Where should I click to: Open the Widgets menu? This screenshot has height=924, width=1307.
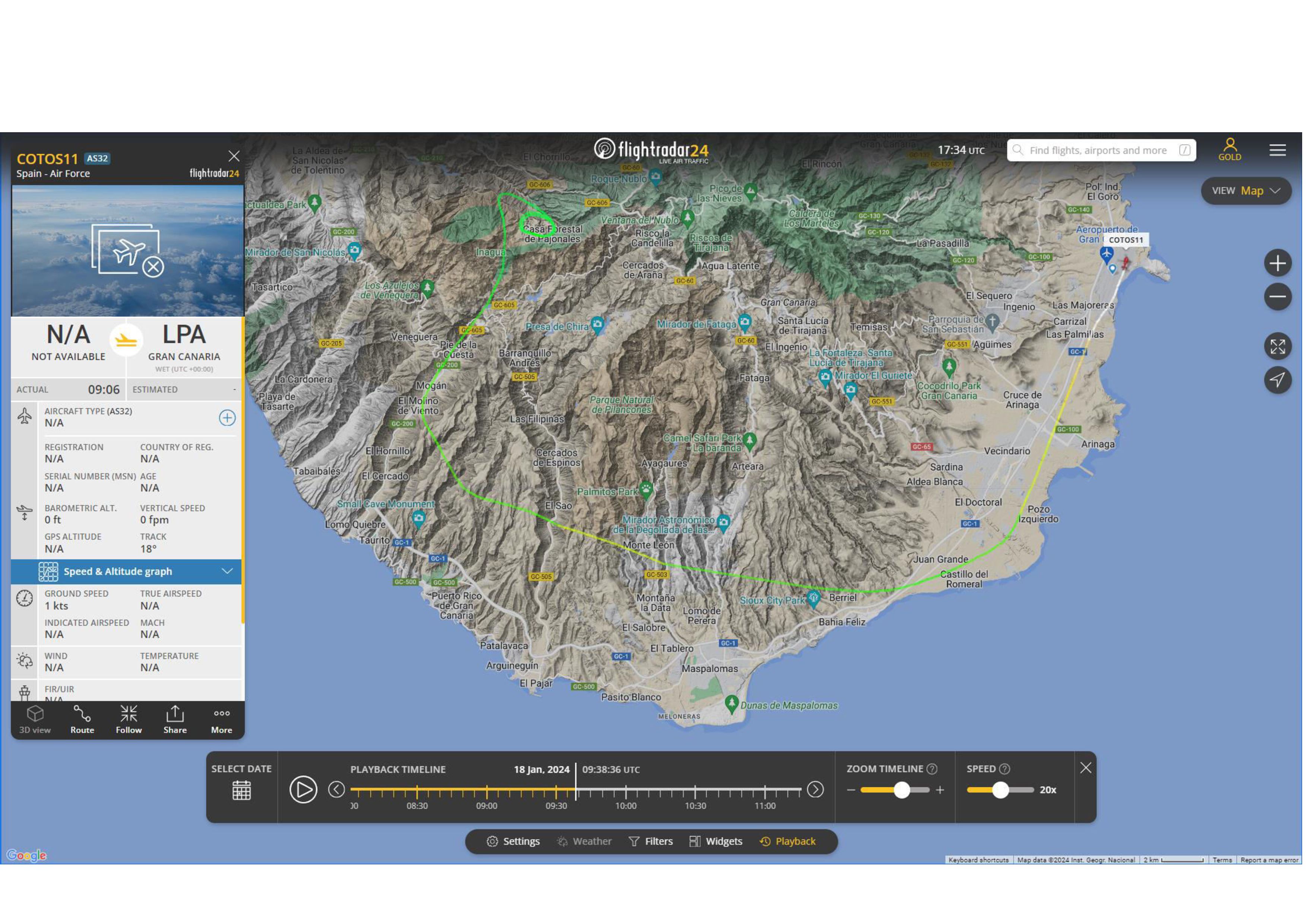point(716,841)
